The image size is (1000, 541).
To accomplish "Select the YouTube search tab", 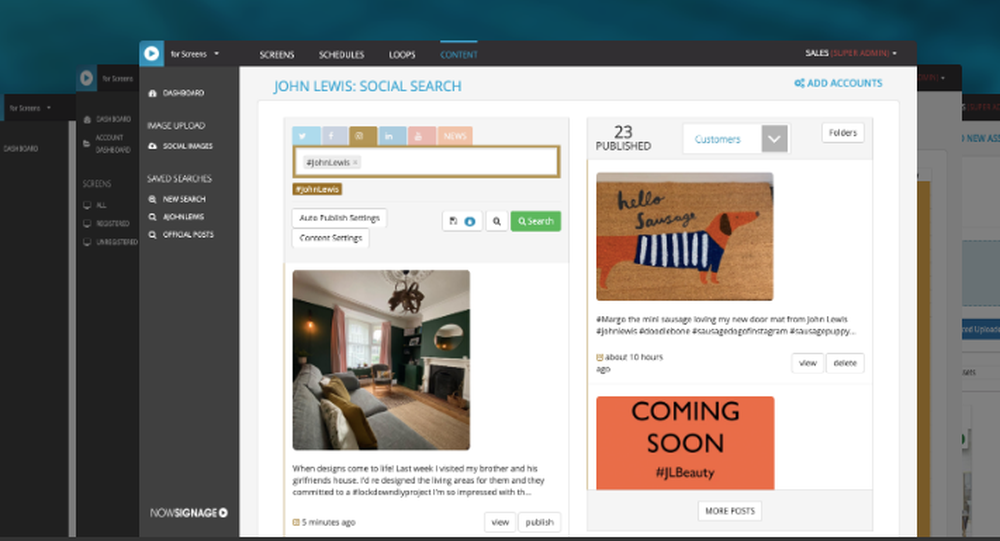I will coord(422,136).
